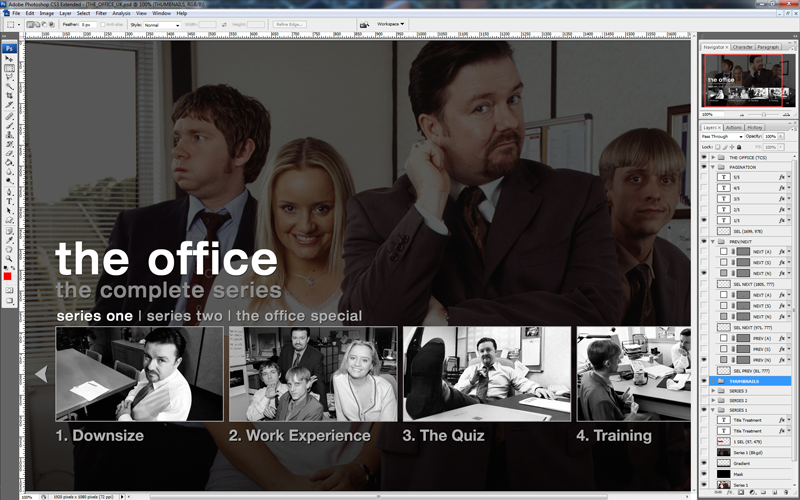
Task: Hide the THUMBNAILS group
Action: [x=704, y=381]
